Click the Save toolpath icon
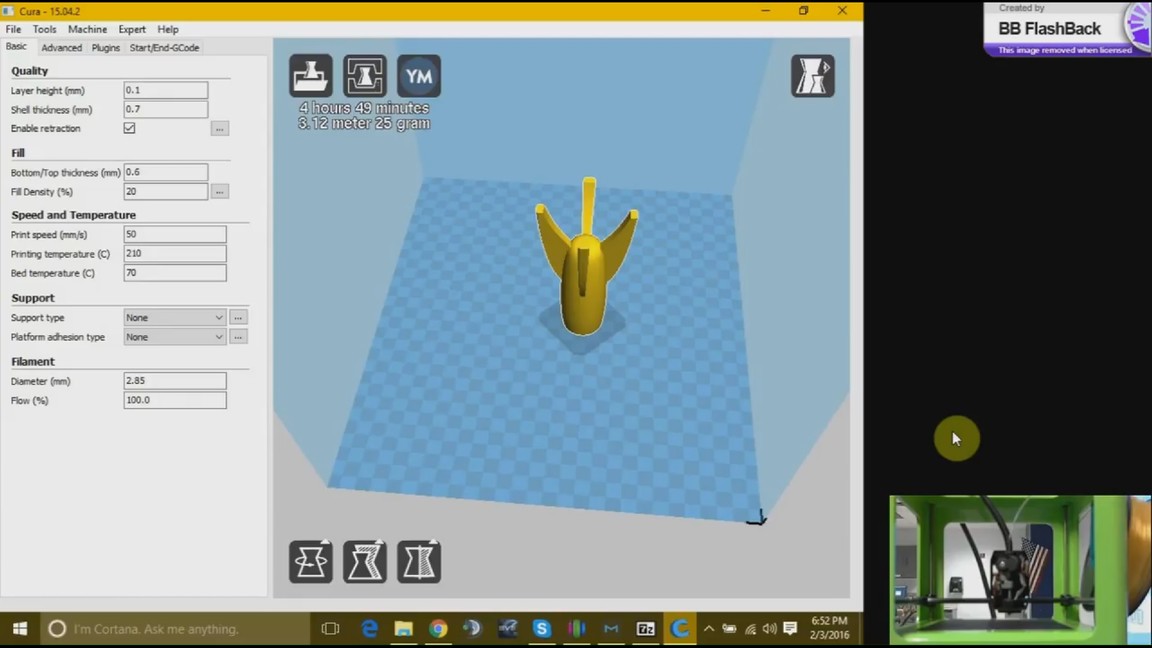The image size is (1152, 648). (365, 76)
